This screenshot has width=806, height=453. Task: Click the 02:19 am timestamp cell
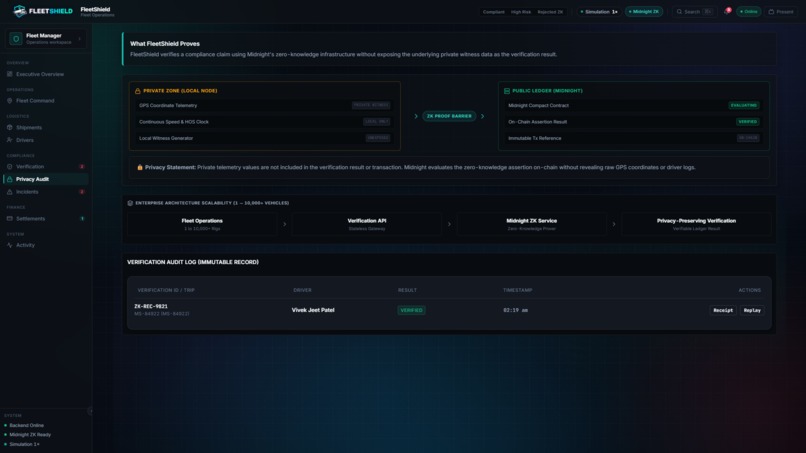516,311
